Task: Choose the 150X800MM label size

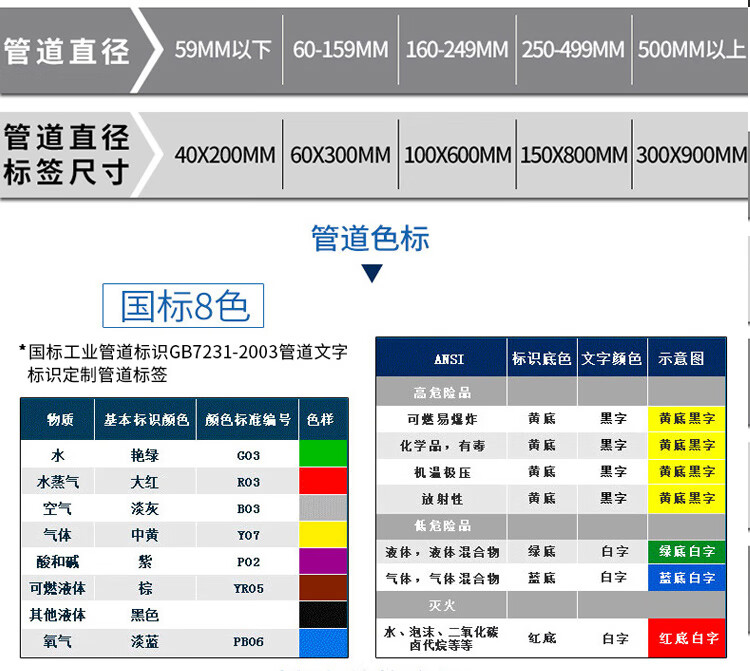Action: pos(574,155)
